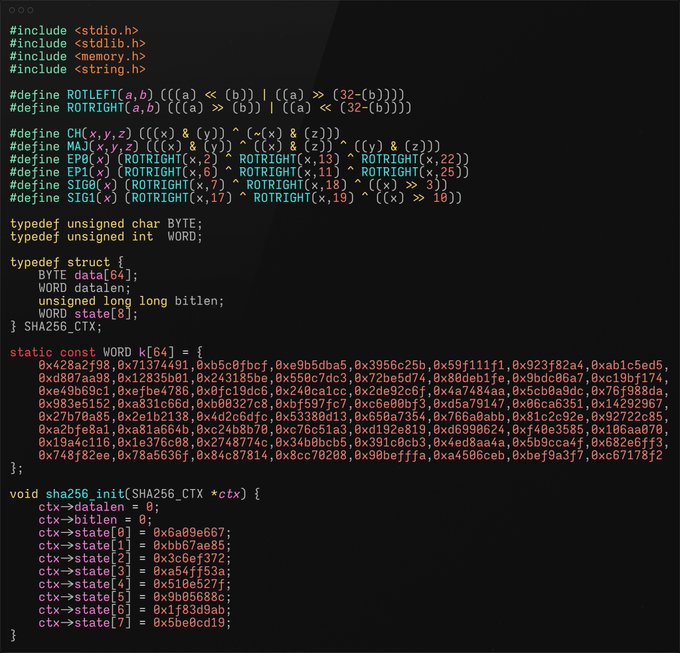This screenshot has height=653, width=680.
Task: Click the SIG1 macro name
Action: click(x=81, y=198)
